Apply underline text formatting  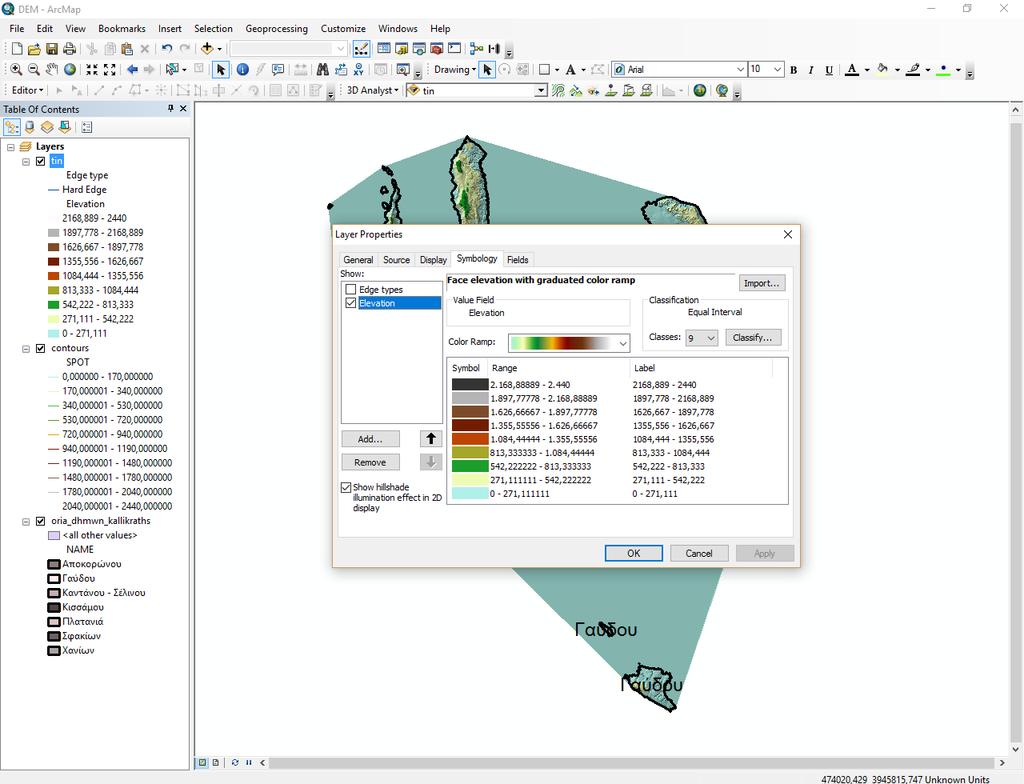[829, 69]
